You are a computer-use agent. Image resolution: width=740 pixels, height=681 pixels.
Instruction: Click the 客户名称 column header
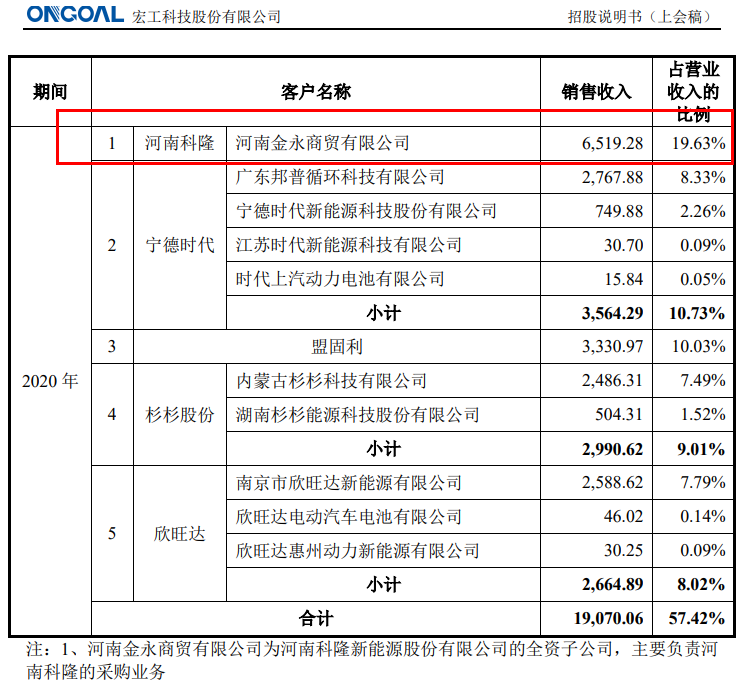tap(316, 92)
